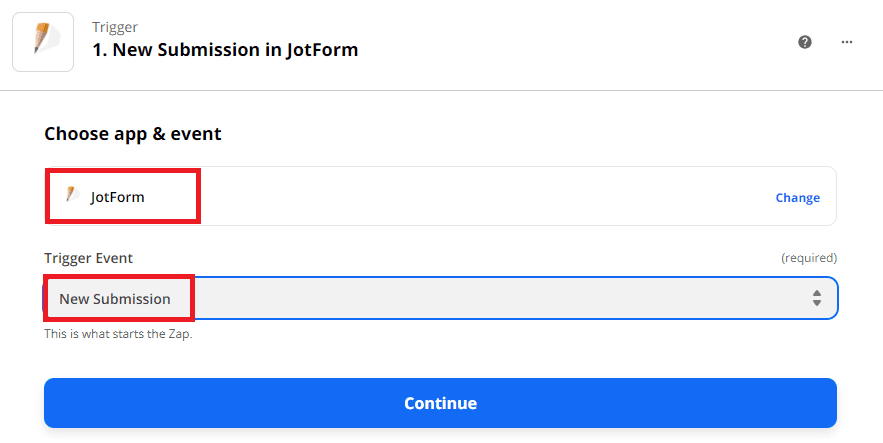
Task: Open the three-dot more options menu
Action: click(847, 42)
